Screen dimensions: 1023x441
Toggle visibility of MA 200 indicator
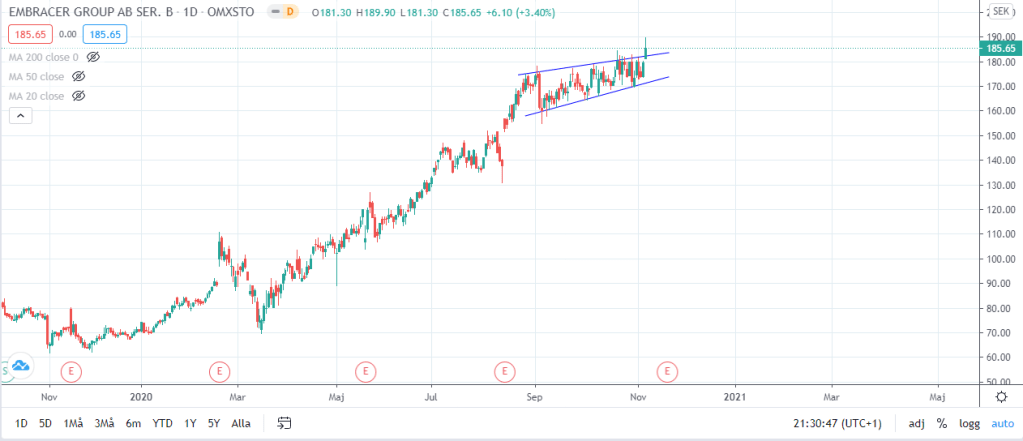[94, 58]
